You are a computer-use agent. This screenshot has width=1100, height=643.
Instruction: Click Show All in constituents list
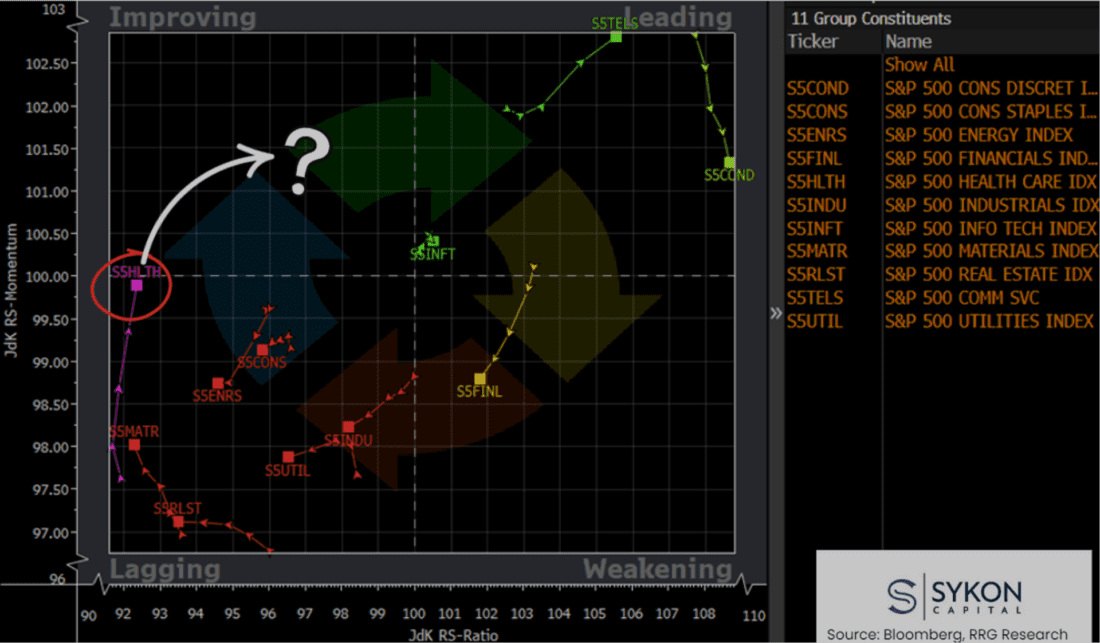pyautogui.click(x=919, y=65)
